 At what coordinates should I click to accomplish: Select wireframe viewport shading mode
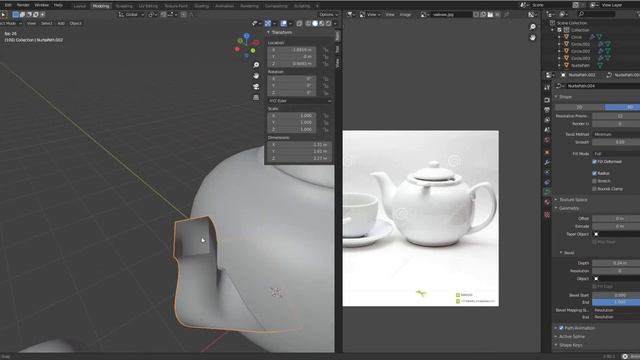point(308,24)
